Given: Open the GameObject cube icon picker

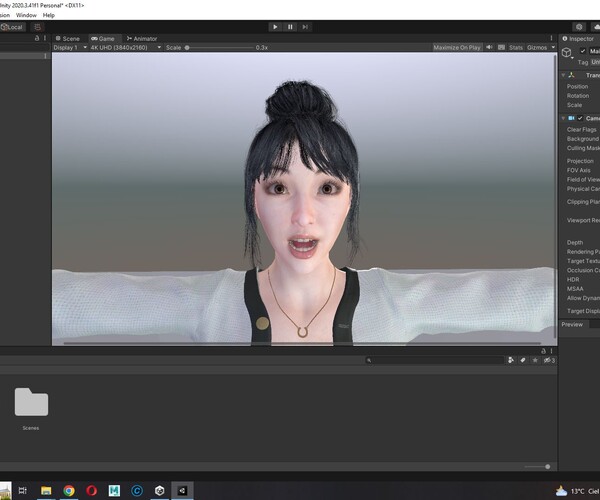Looking at the screenshot, I should 567,53.
